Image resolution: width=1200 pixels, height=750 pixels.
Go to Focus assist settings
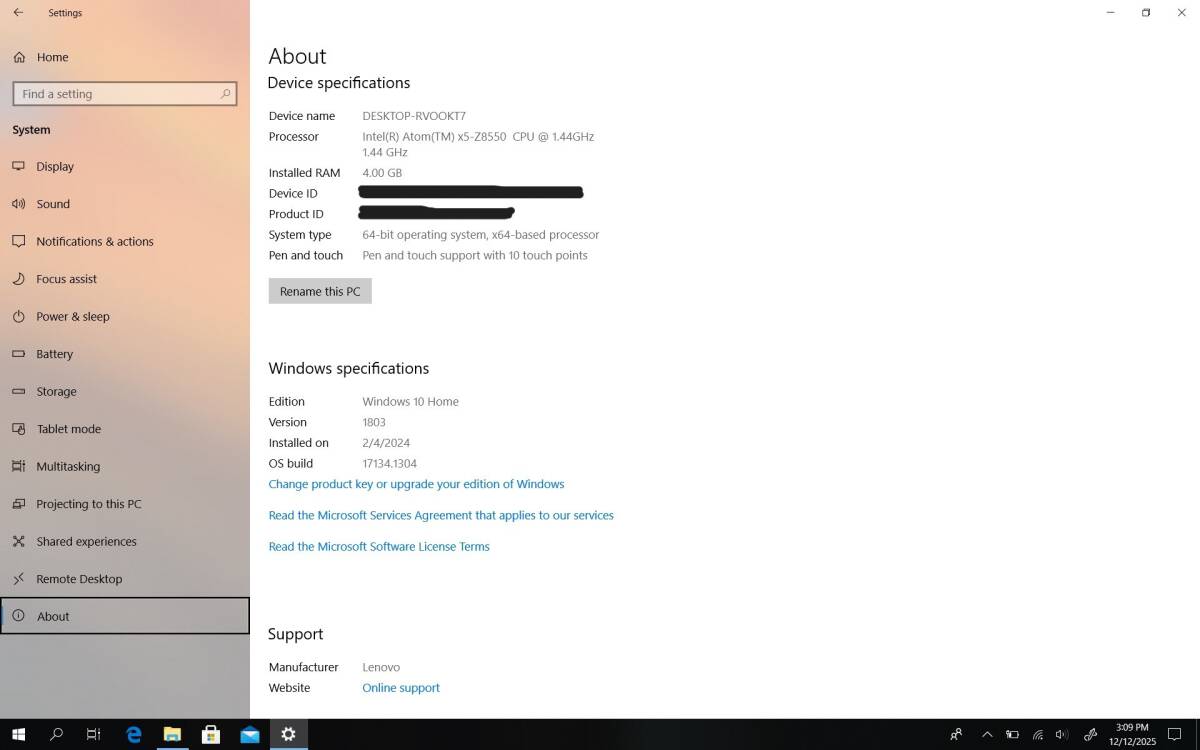[x=66, y=279]
